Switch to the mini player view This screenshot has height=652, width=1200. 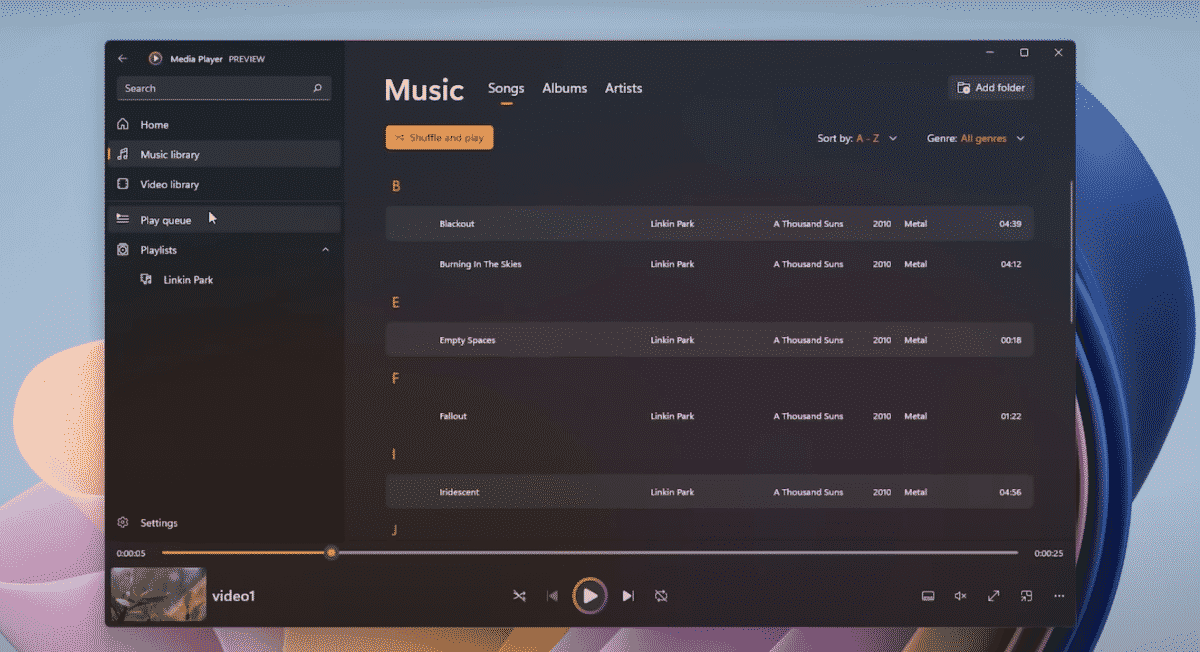tap(1027, 596)
